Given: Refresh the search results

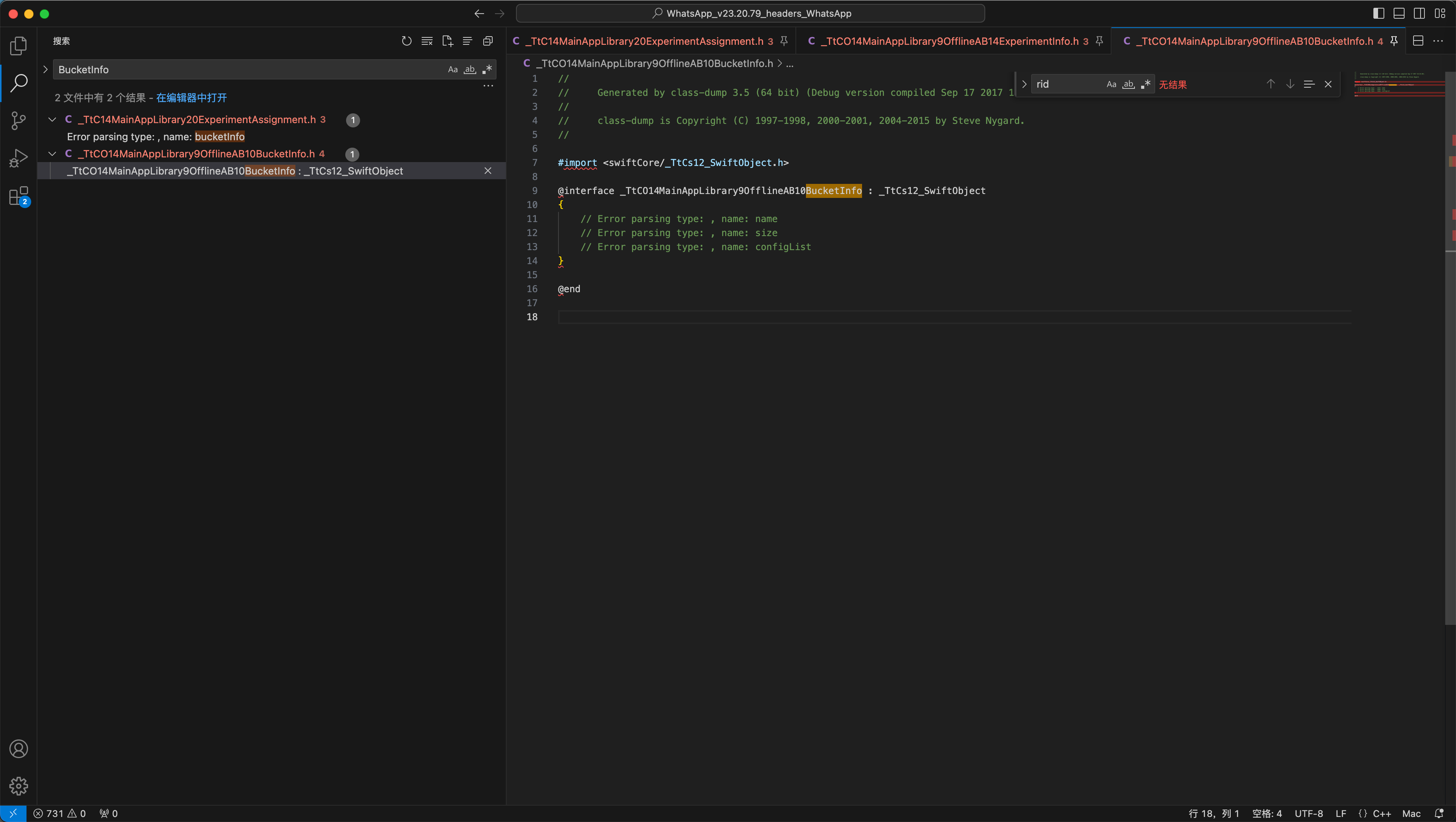Looking at the screenshot, I should pos(406,41).
